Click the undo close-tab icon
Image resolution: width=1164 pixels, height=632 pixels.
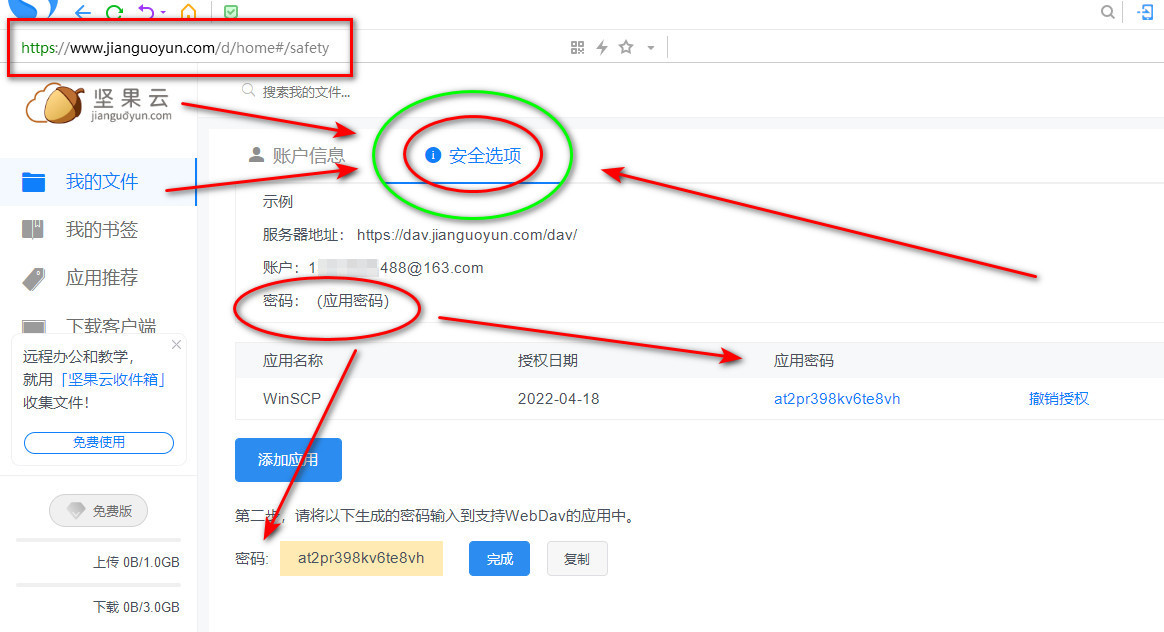click(146, 12)
